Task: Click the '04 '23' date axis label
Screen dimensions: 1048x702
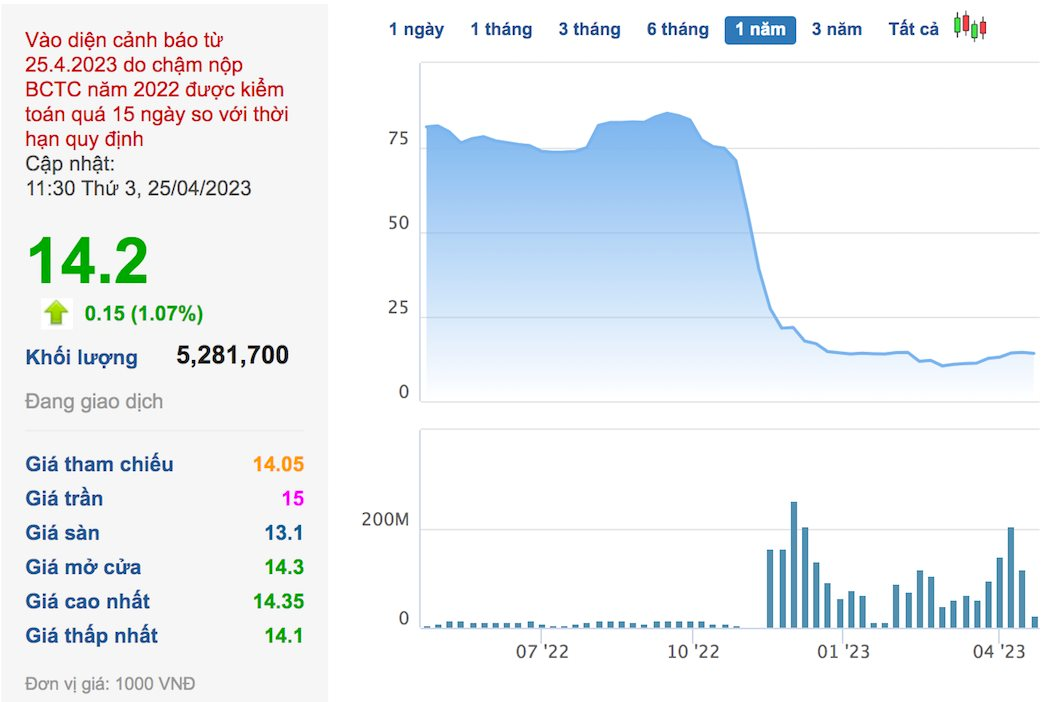Action: [x=999, y=651]
